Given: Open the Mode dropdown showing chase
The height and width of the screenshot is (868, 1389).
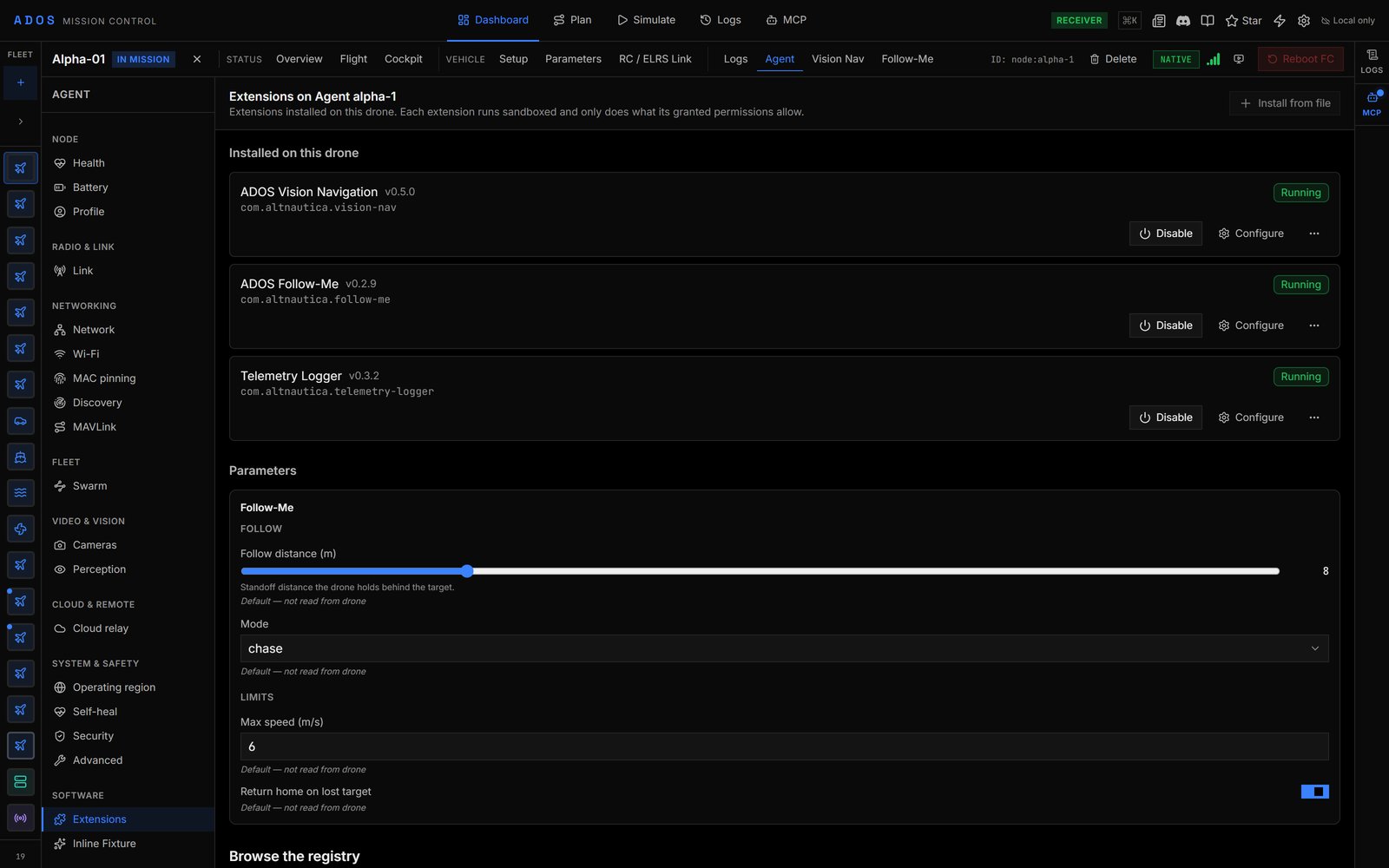Looking at the screenshot, I should tap(784, 648).
